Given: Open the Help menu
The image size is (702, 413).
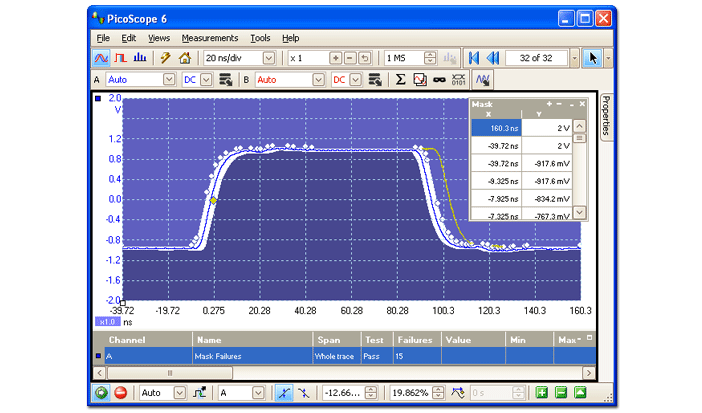Looking at the screenshot, I should [291, 38].
